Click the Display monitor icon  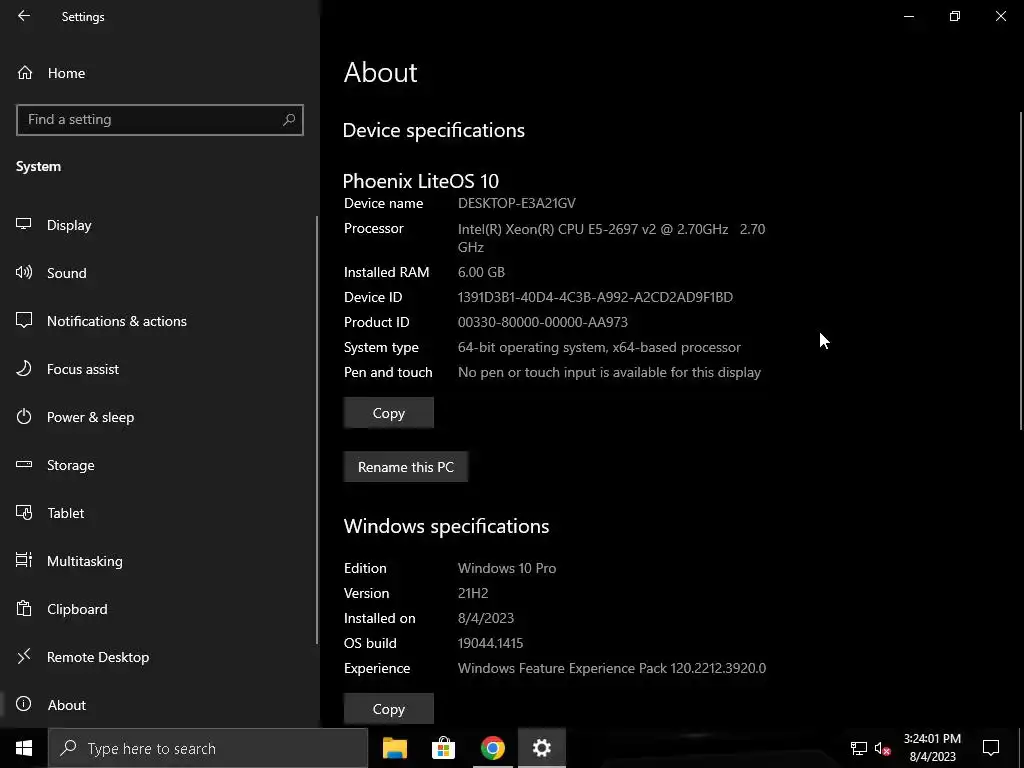[24, 224]
